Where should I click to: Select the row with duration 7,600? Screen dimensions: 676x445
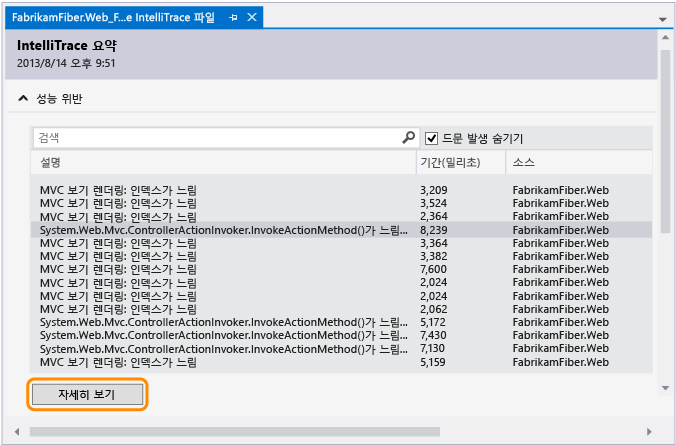[341, 270]
